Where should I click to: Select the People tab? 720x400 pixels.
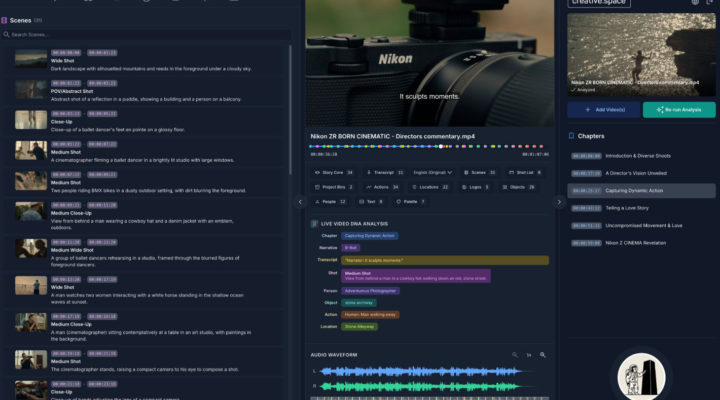[330, 202]
